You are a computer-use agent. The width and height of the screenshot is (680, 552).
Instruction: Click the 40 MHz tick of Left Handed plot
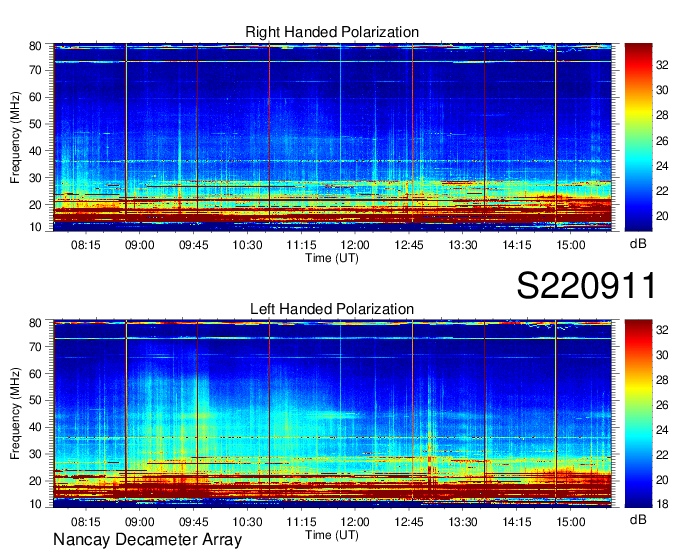click(x=35, y=427)
